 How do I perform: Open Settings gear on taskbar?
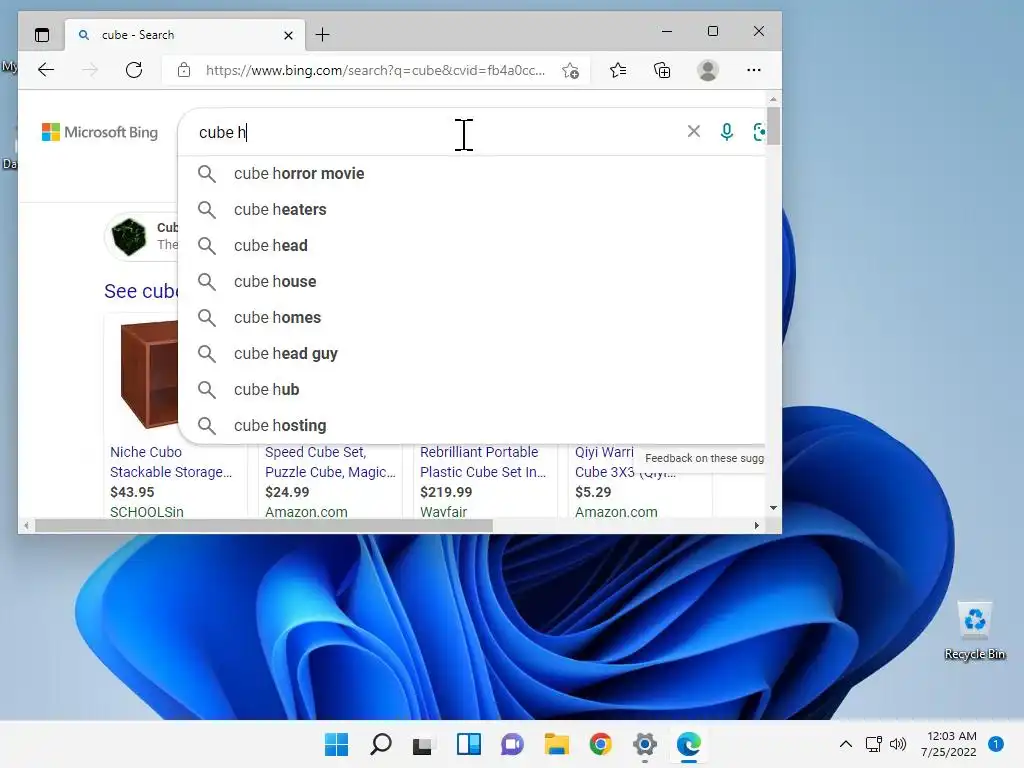(x=645, y=744)
